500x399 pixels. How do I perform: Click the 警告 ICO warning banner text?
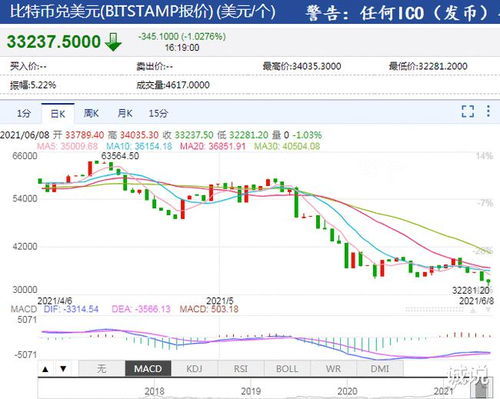click(402, 14)
